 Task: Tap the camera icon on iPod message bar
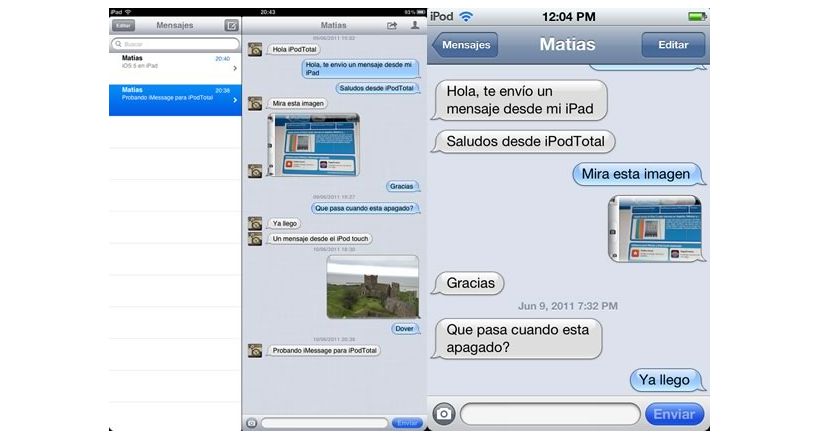pos(443,414)
